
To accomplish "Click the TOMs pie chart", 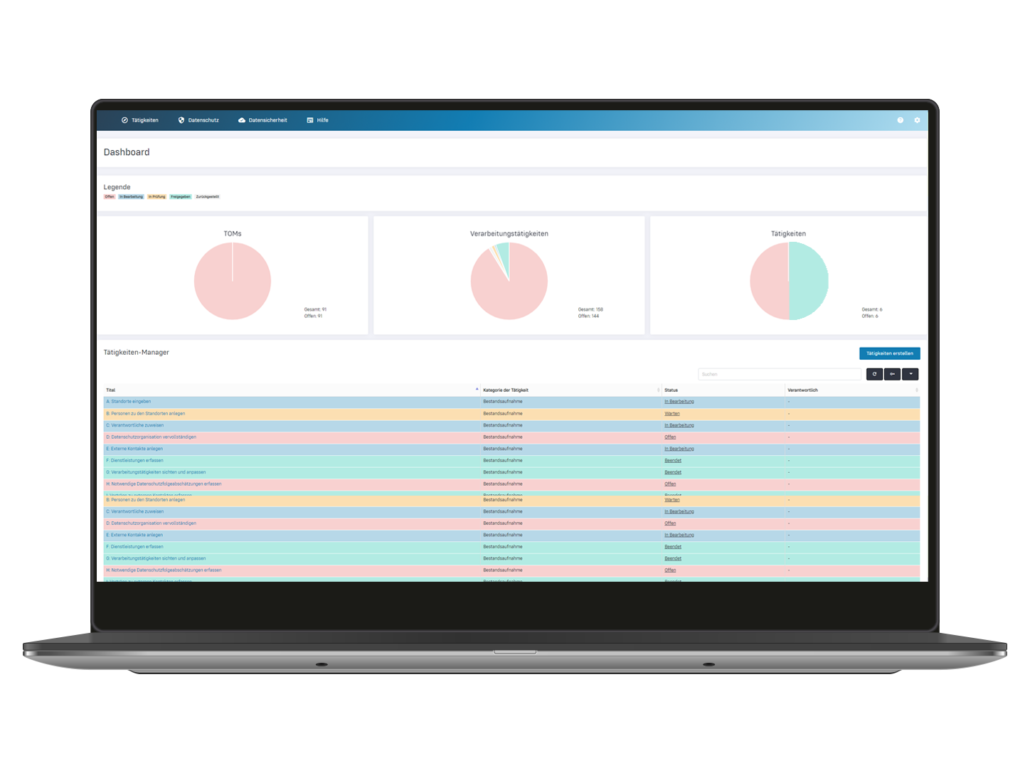I will [x=232, y=281].
